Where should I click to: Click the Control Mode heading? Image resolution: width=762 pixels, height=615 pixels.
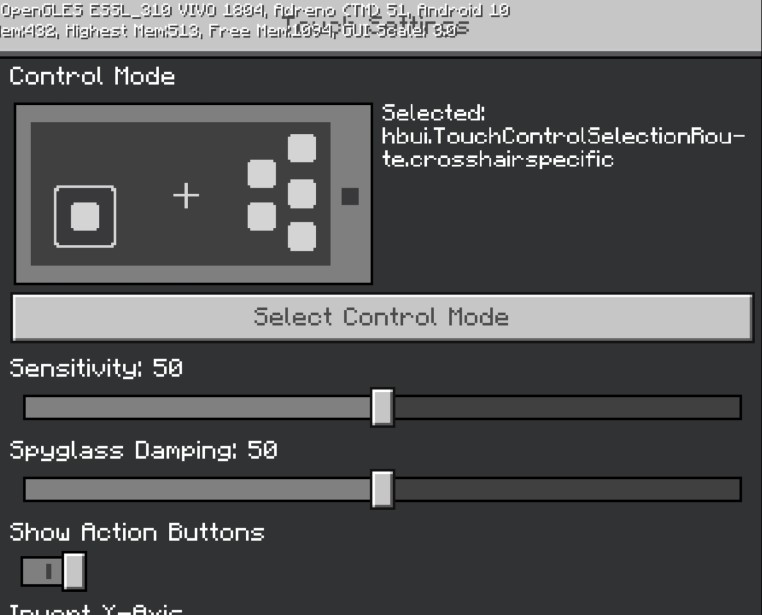(x=92, y=77)
